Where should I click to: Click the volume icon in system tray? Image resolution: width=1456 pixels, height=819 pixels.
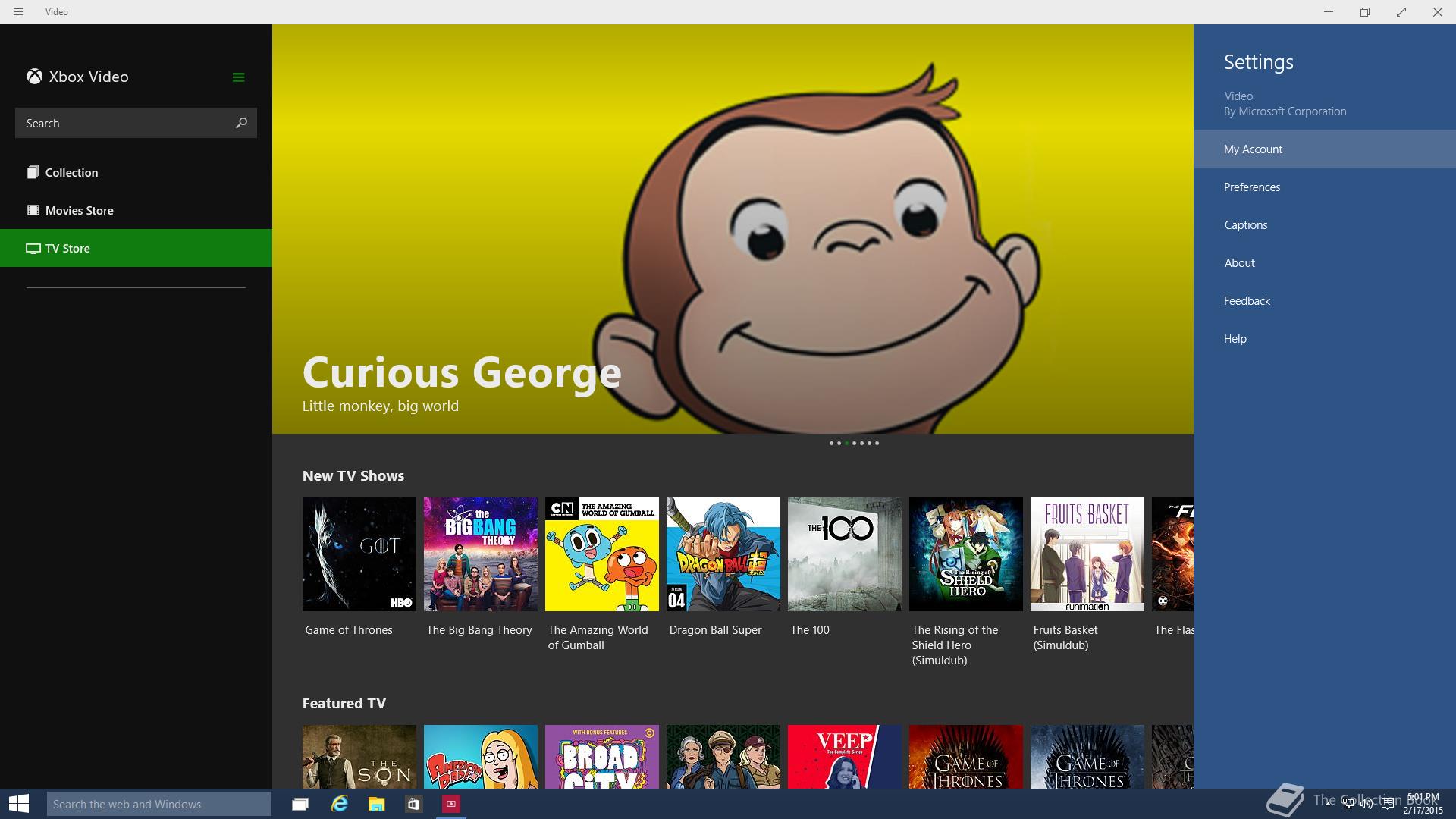coord(1367,804)
